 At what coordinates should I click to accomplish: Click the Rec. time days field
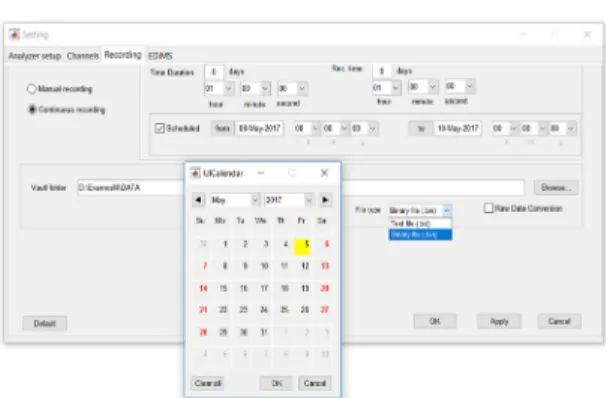(x=381, y=71)
